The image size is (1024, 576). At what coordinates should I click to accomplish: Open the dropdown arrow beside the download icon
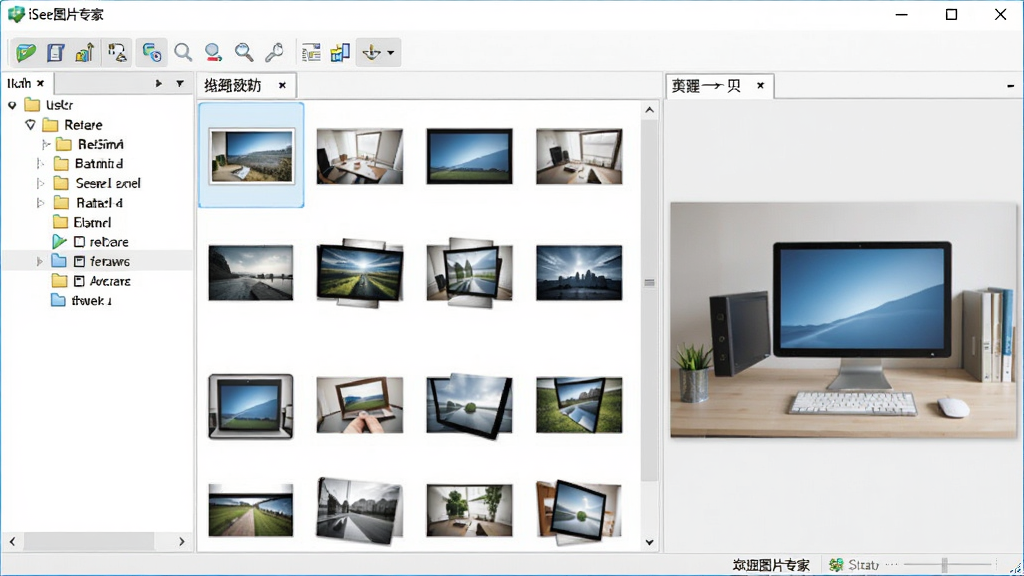pyautogui.click(x=391, y=53)
